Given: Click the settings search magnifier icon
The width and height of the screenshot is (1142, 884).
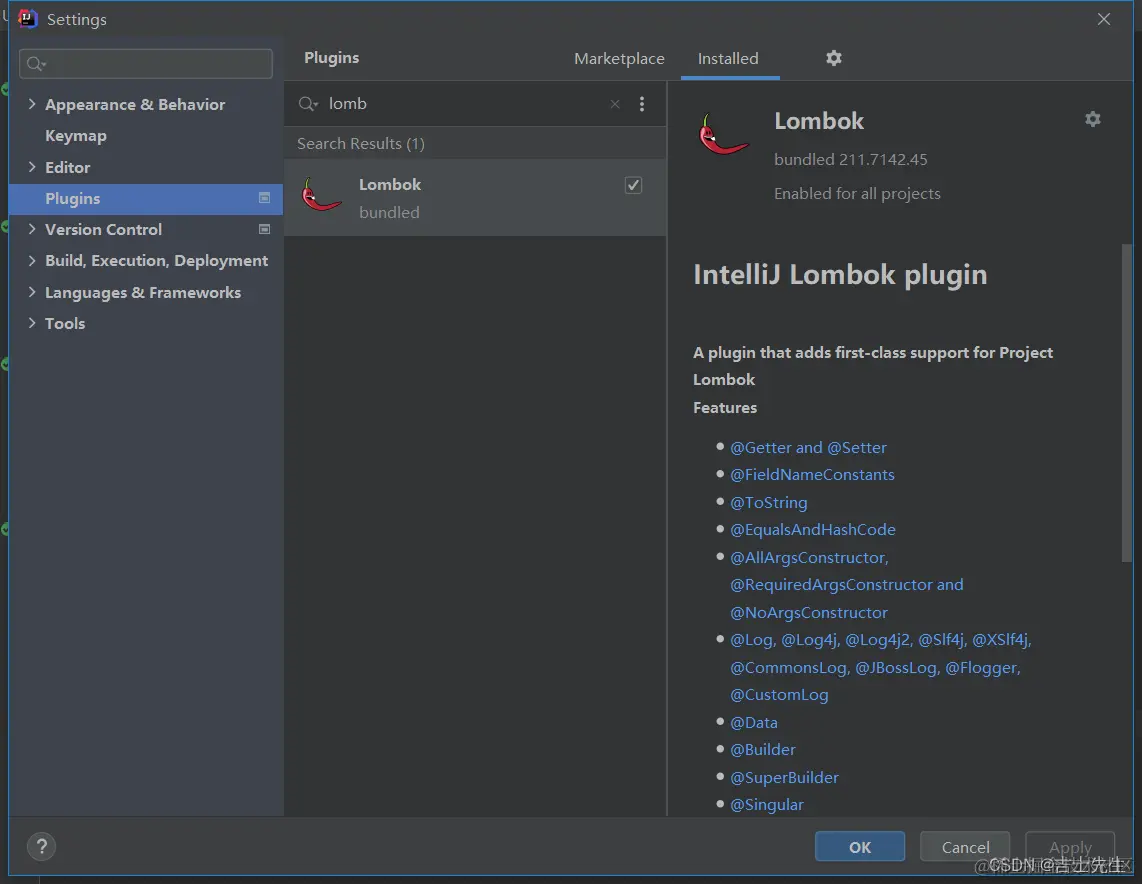Looking at the screenshot, I should coord(36,64).
